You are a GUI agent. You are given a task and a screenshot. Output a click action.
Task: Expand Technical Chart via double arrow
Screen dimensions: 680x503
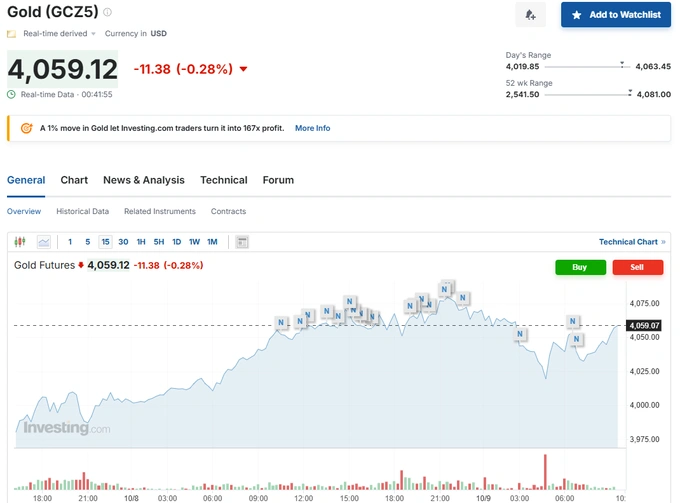663,242
